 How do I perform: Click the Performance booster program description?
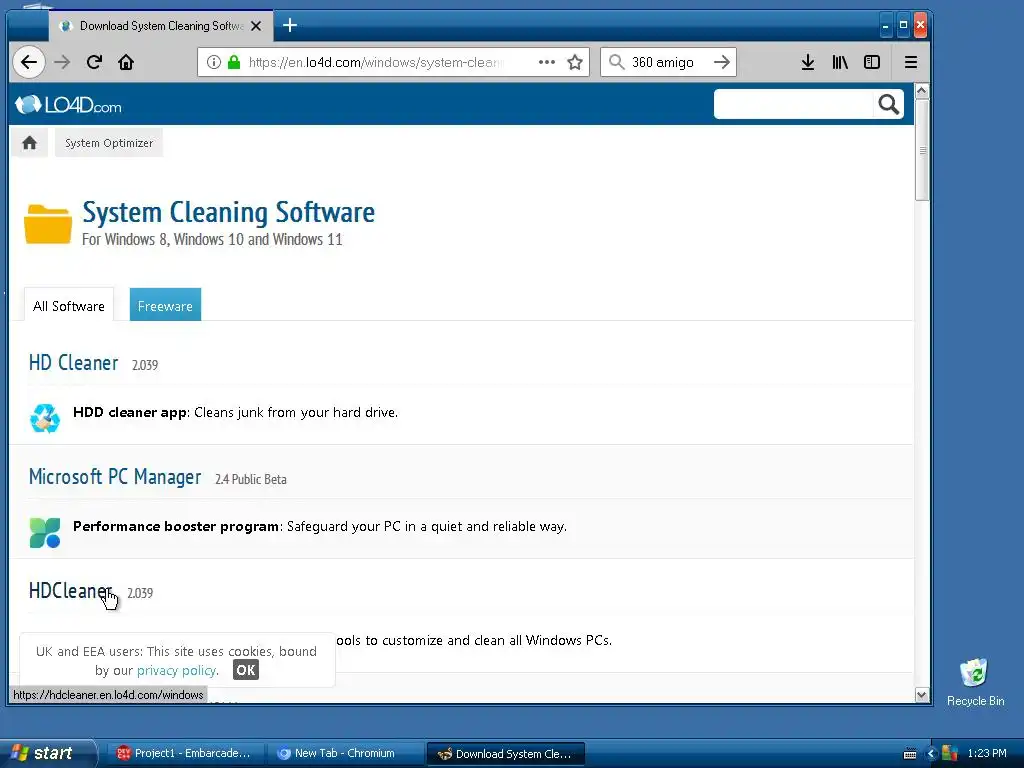(x=320, y=526)
